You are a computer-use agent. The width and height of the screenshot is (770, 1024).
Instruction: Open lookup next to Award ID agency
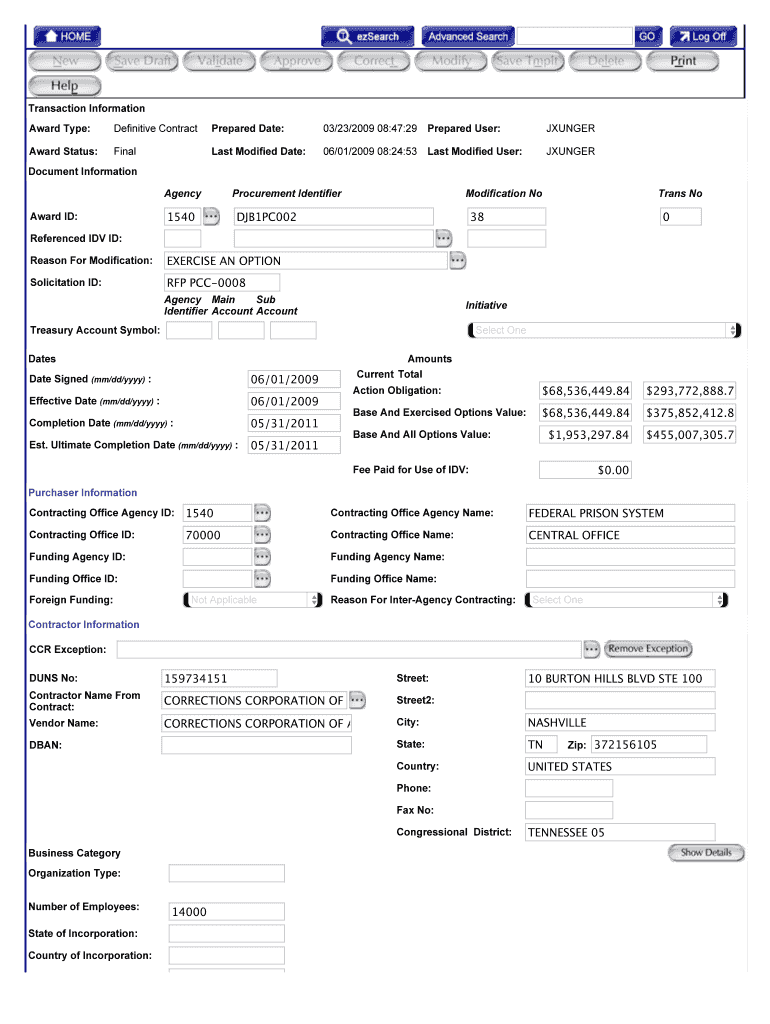point(211,216)
